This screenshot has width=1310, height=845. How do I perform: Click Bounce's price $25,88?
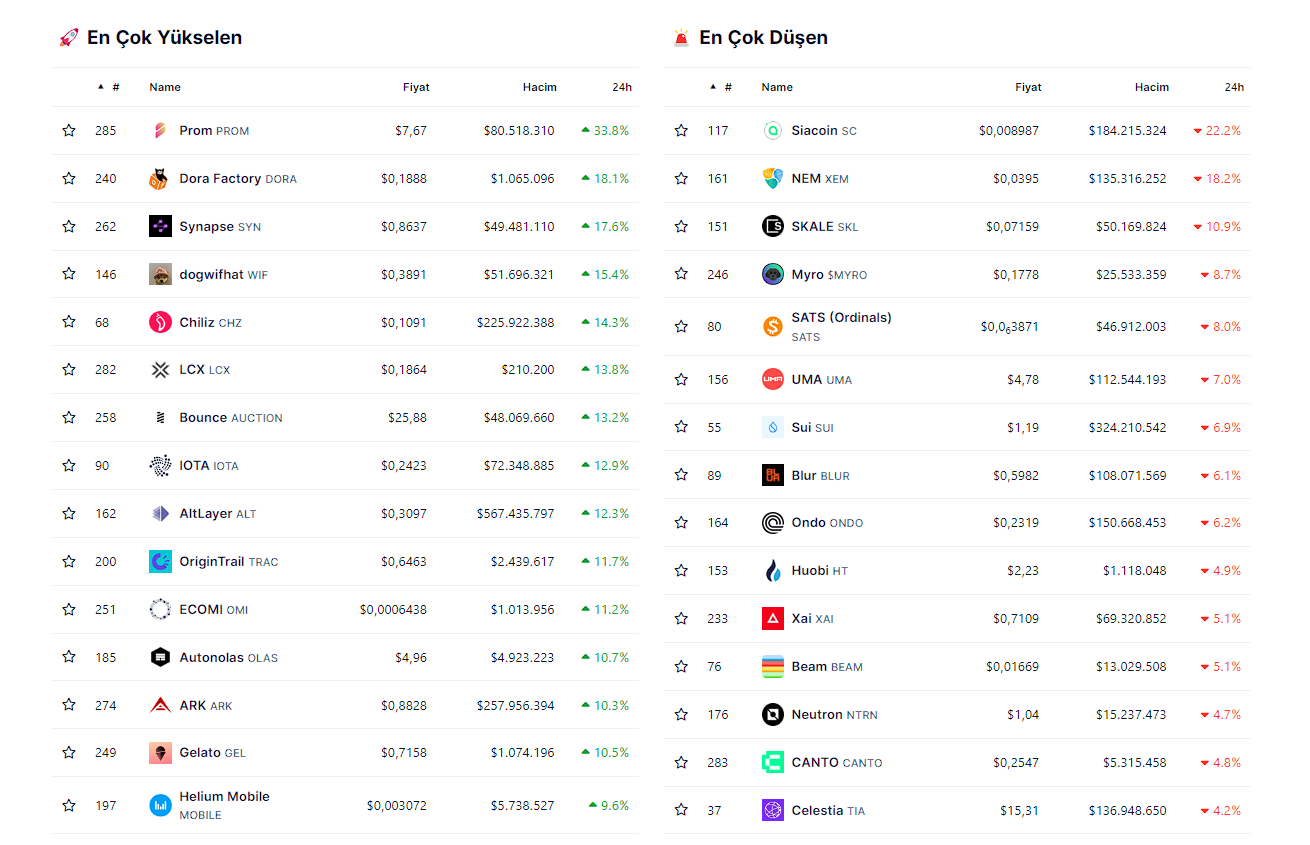click(x=407, y=418)
